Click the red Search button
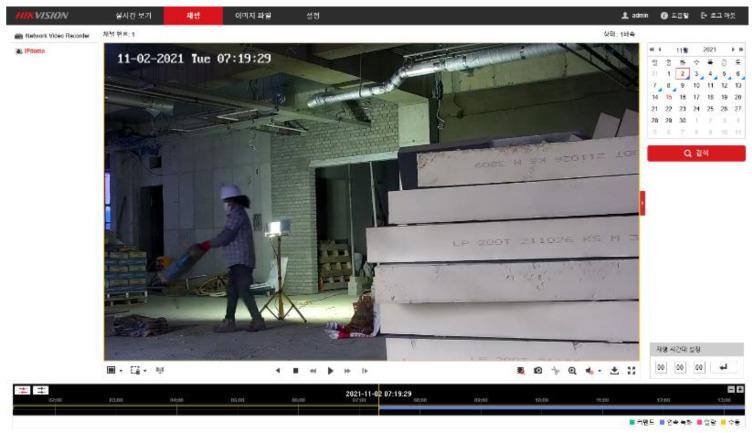 click(x=695, y=153)
